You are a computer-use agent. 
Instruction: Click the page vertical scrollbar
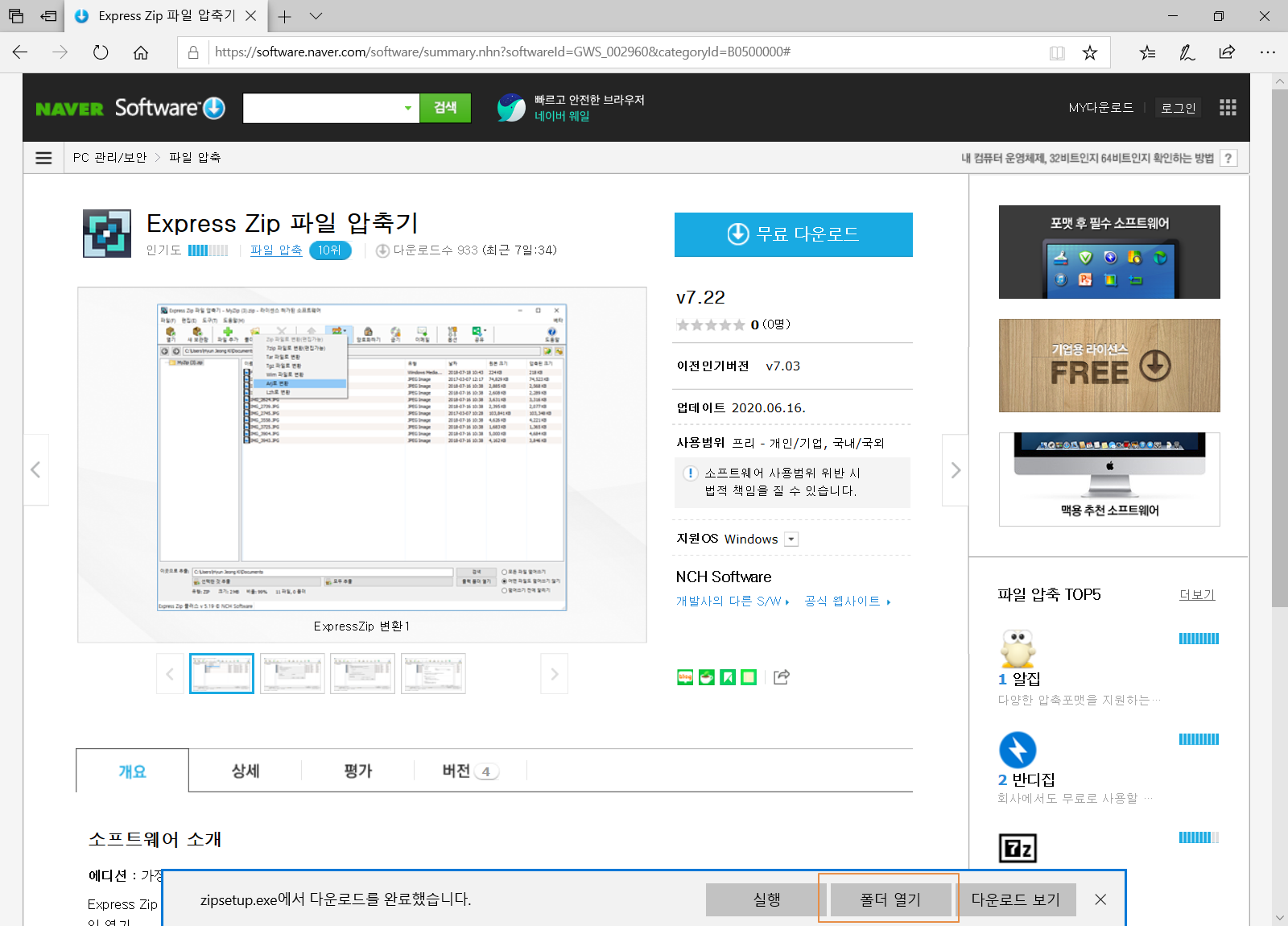[1279, 346]
